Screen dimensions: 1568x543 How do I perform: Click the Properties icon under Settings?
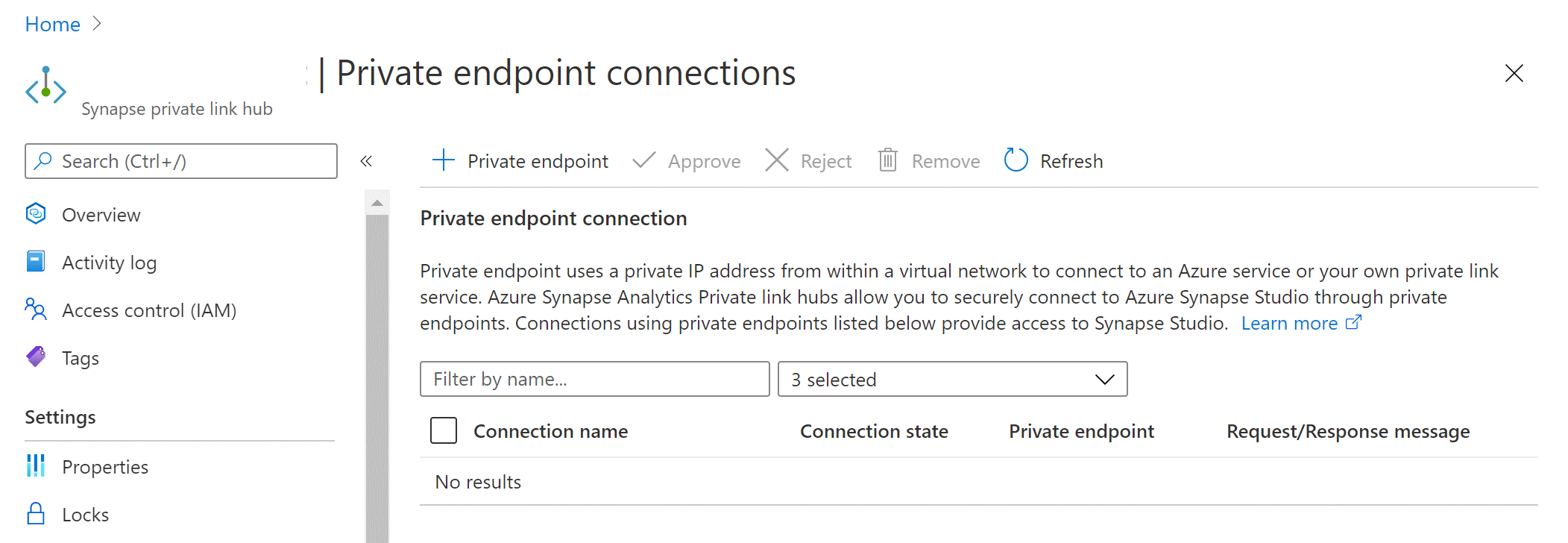click(x=36, y=466)
